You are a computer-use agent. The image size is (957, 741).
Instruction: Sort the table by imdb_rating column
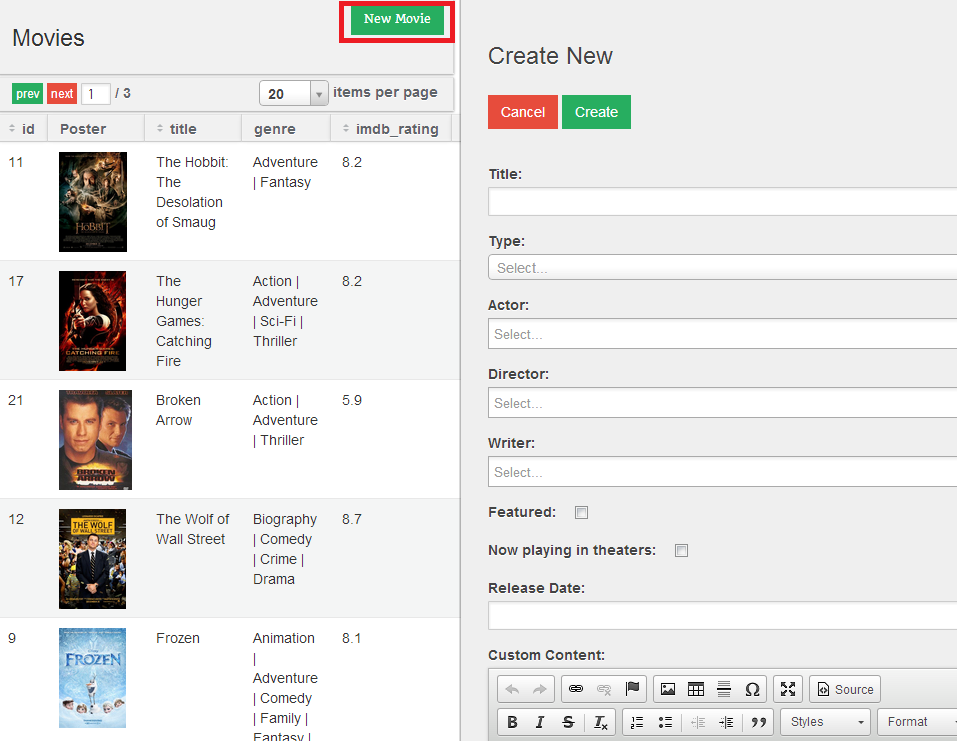pyautogui.click(x=390, y=129)
